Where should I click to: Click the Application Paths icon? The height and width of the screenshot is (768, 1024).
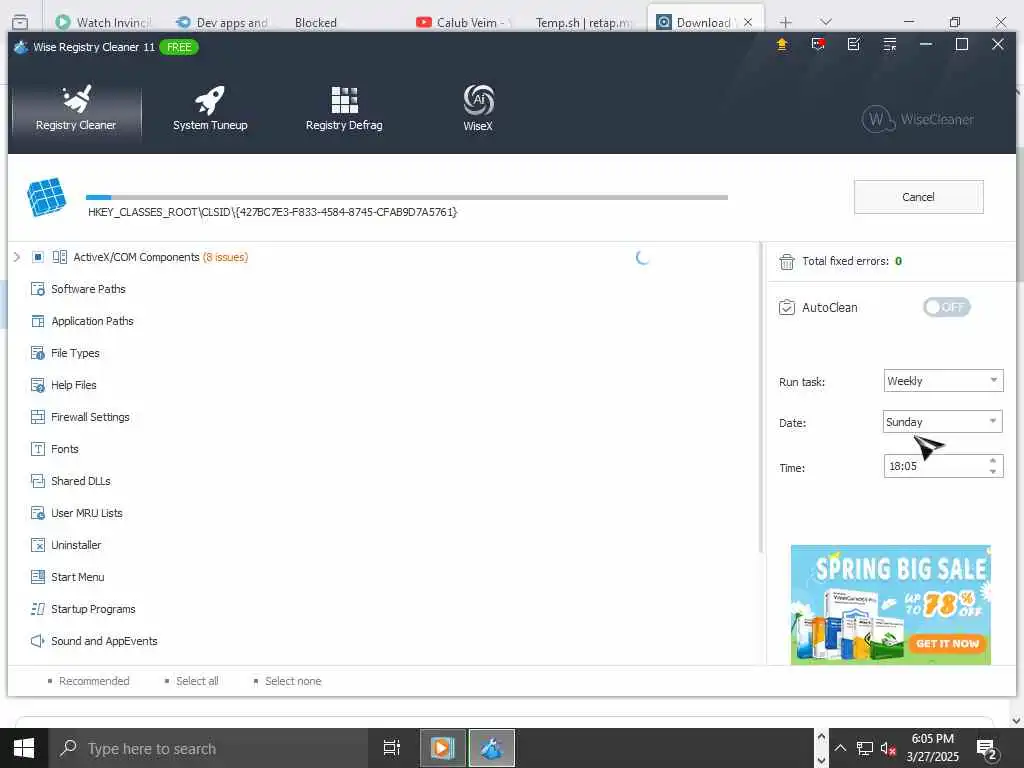click(38, 321)
